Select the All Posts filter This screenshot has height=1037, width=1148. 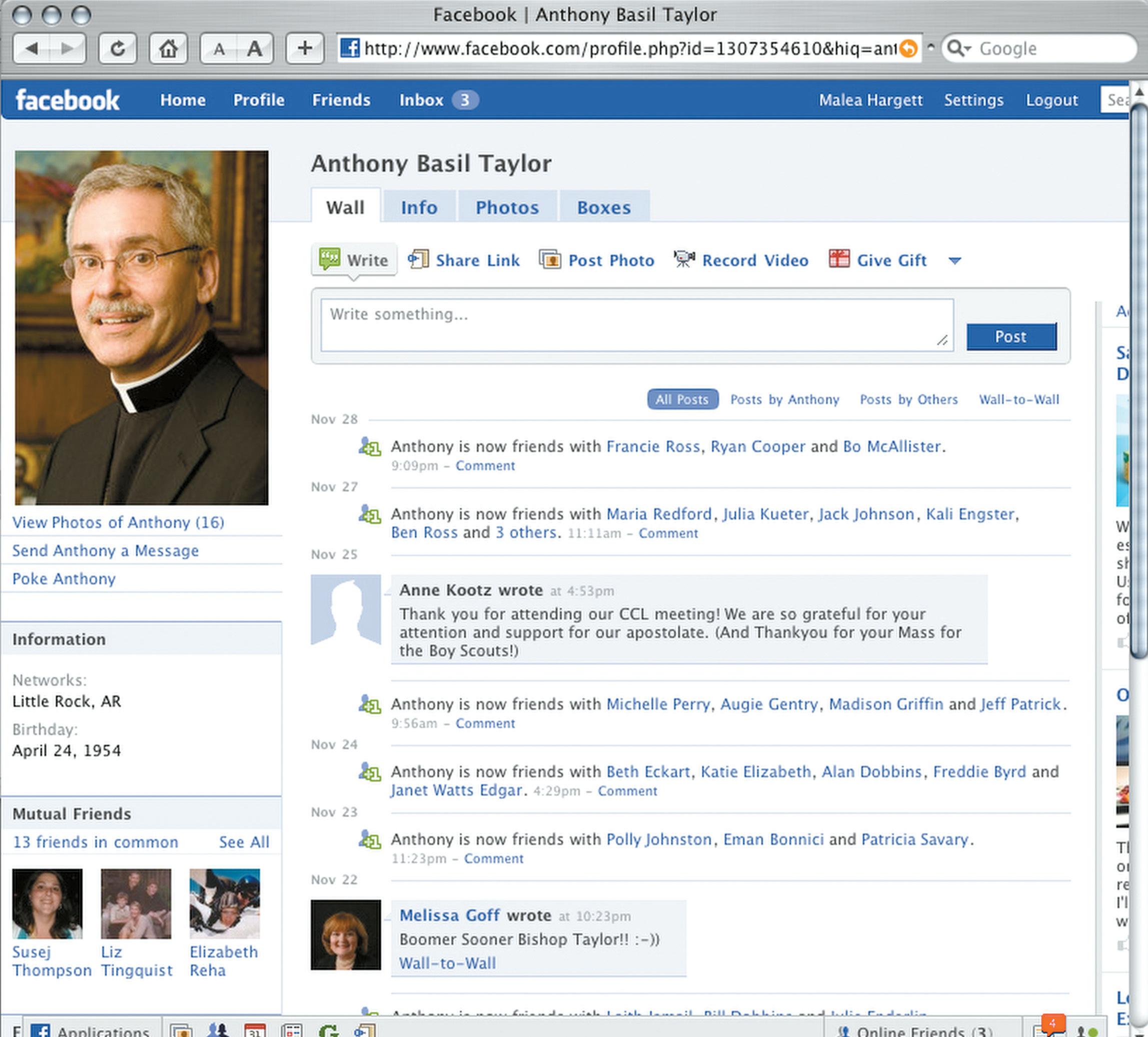click(x=682, y=399)
